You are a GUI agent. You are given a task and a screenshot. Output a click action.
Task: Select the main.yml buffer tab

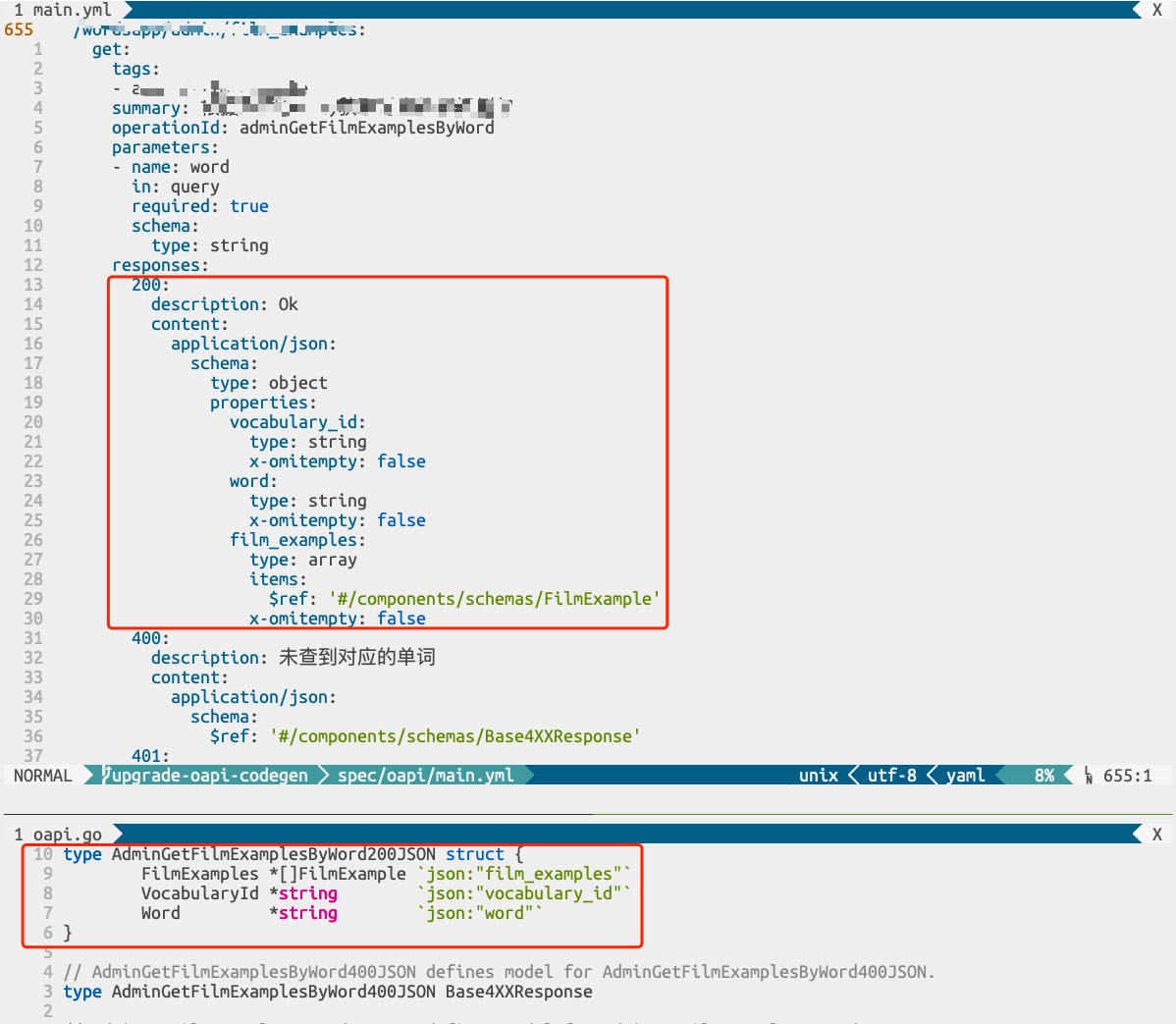[x=62, y=10]
